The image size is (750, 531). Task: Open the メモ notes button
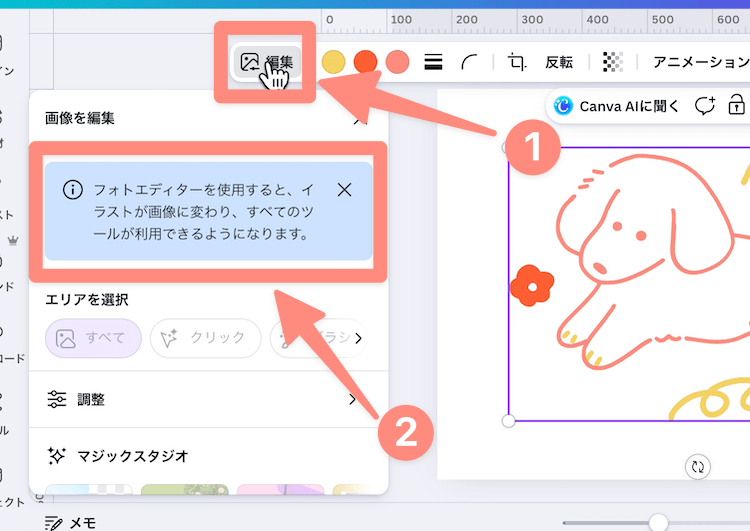point(70,523)
